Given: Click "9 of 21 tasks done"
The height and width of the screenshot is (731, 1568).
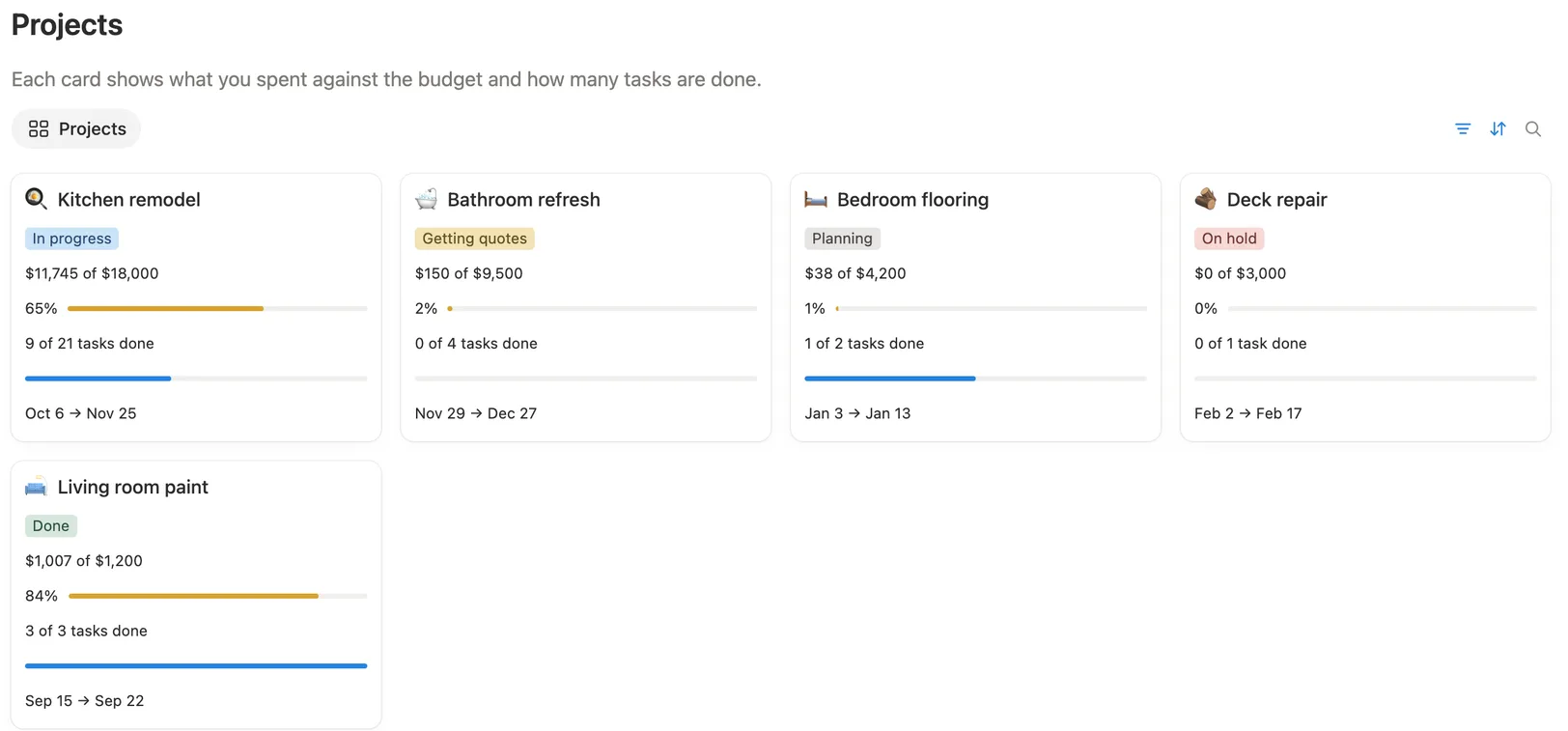Looking at the screenshot, I should pyautogui.click(x=90, y=344).
